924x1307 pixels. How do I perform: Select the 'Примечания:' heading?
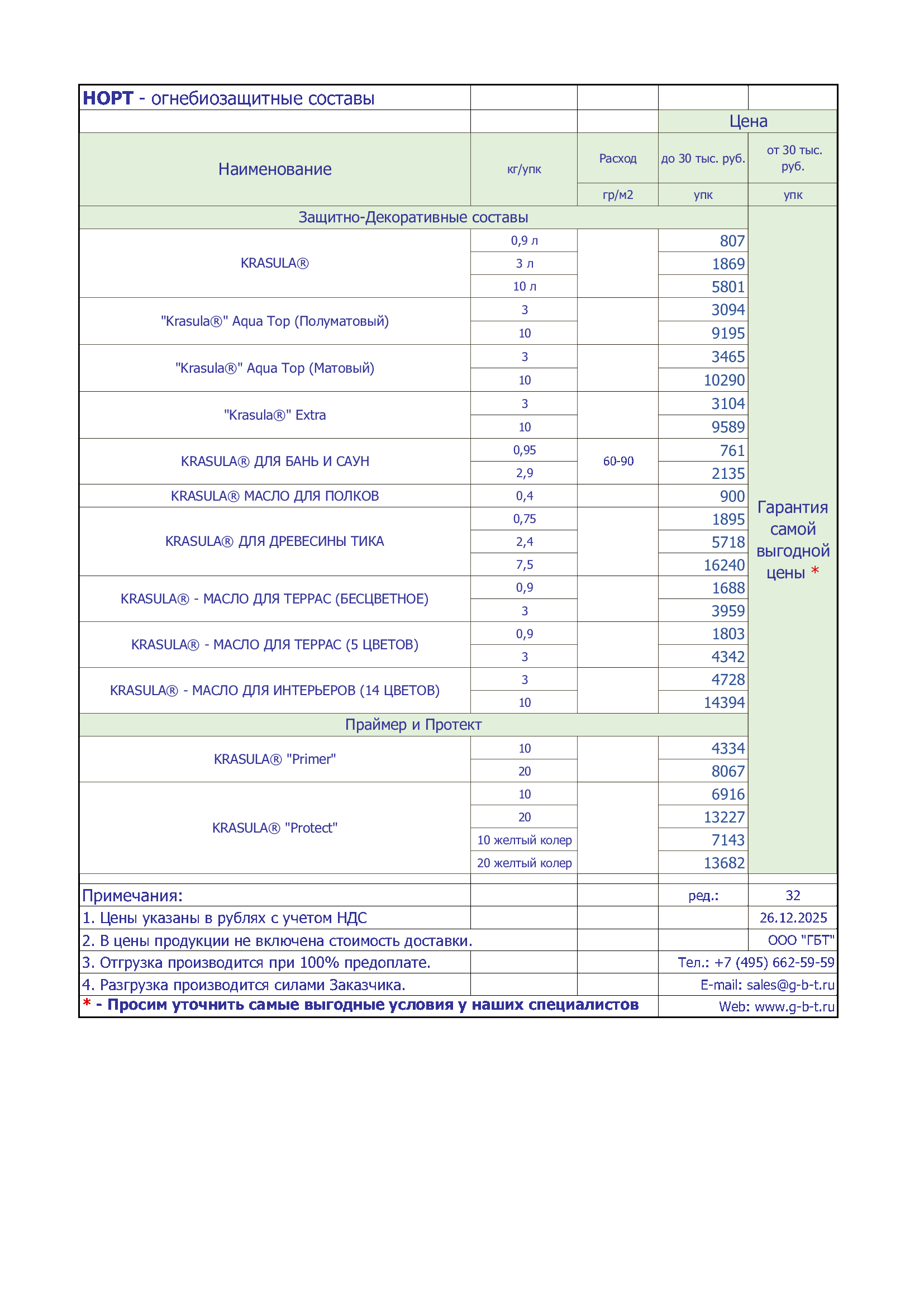tap(132, 895)
